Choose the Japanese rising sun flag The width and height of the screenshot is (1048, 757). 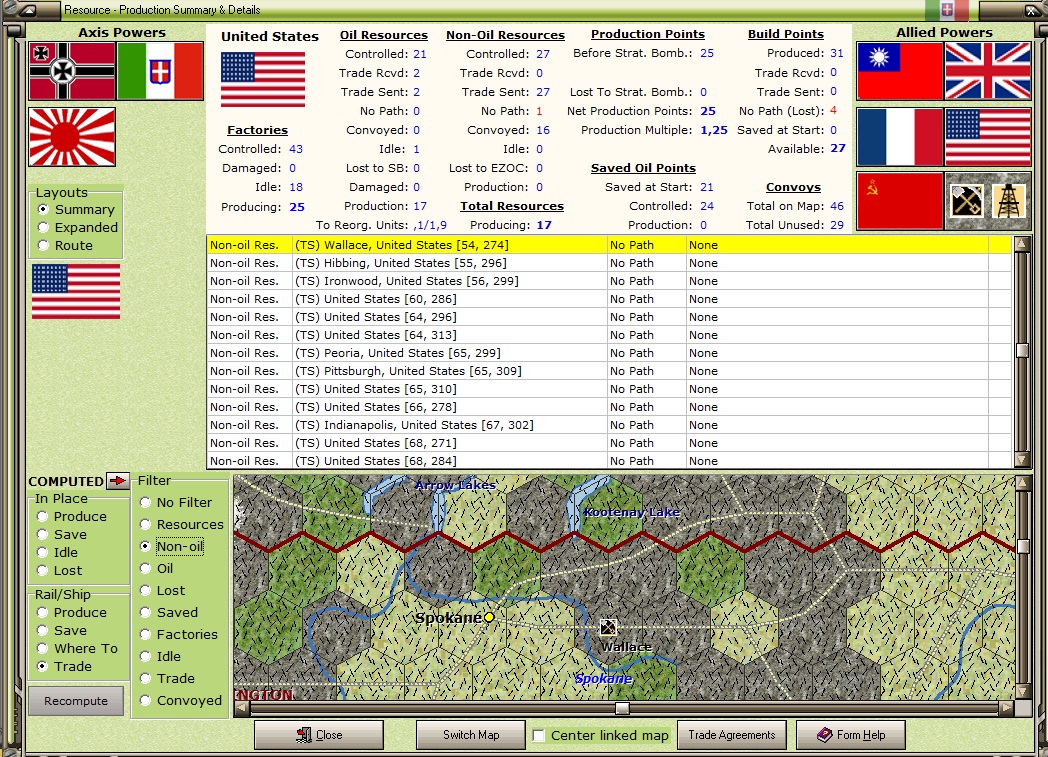(72, 136)
